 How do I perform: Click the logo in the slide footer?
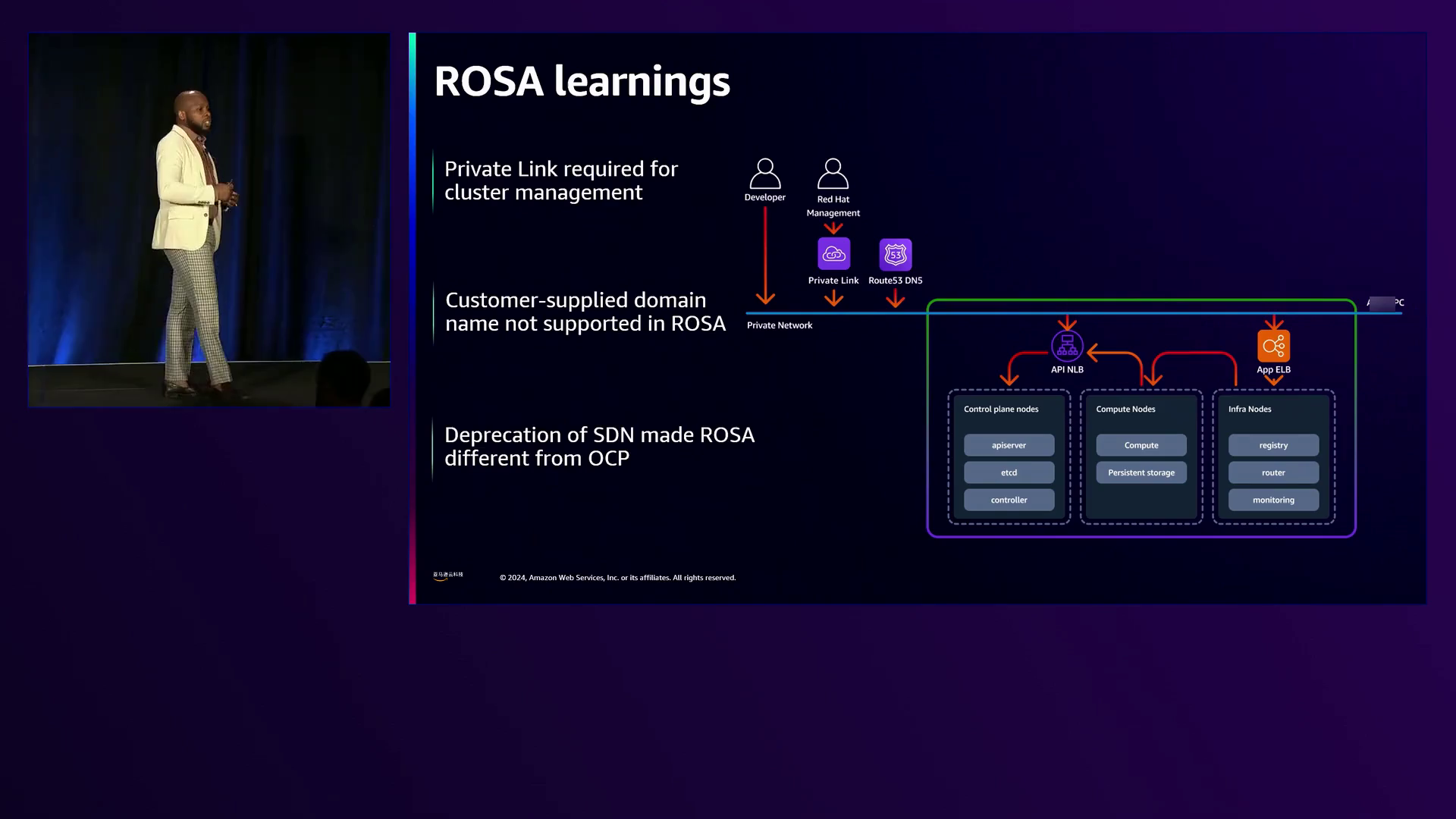447,576
